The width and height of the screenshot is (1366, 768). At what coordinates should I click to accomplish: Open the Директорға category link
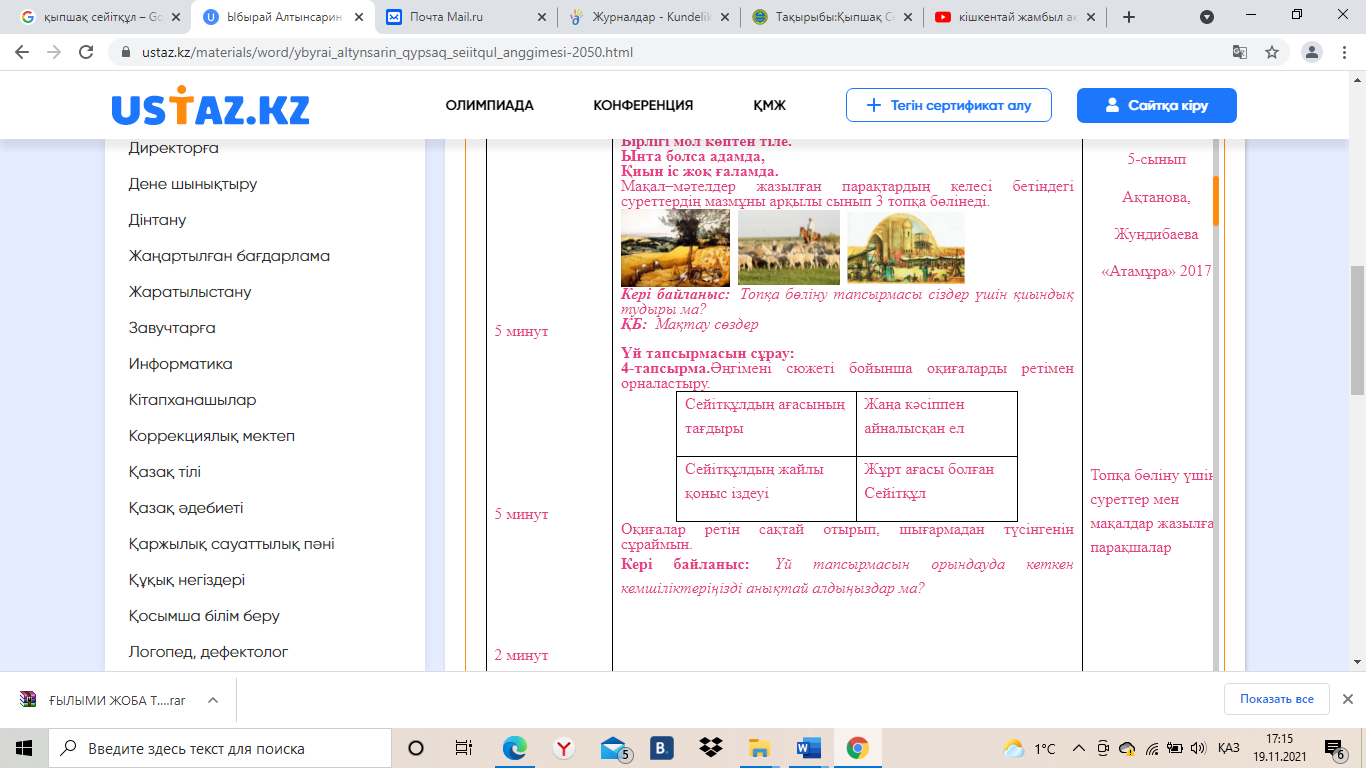click(x=174, y=148)
